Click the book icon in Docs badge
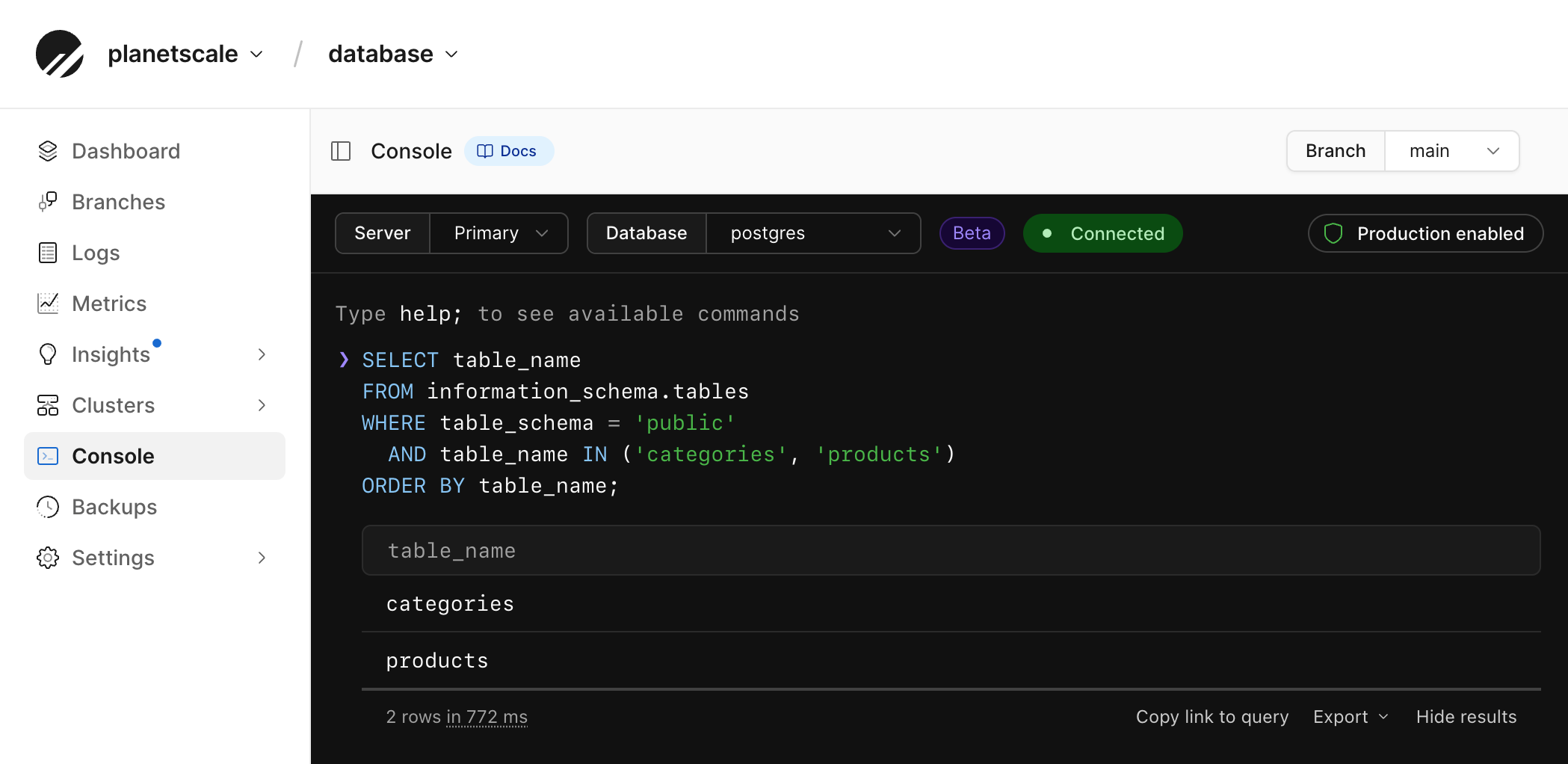The height and width of the screenshot is (764, 1568). (x=485, y=151)
